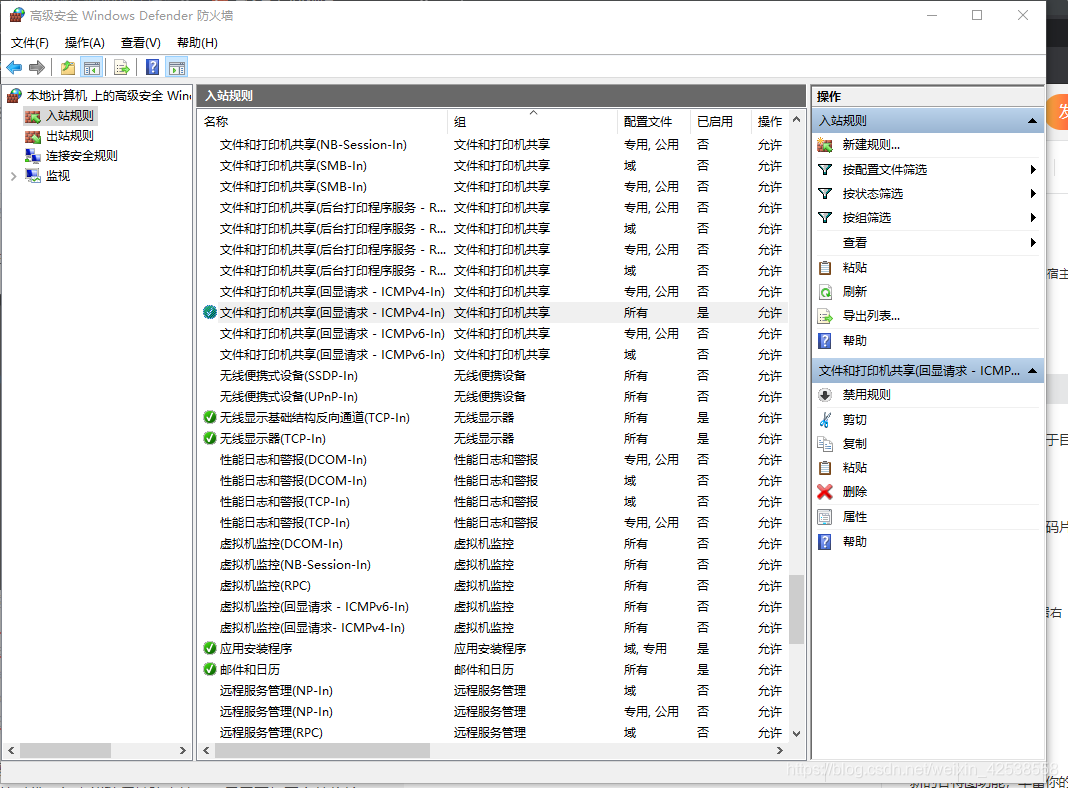
Task: Click the funnel icon for 按配置文件筛选
Action: tap(825, 170)
